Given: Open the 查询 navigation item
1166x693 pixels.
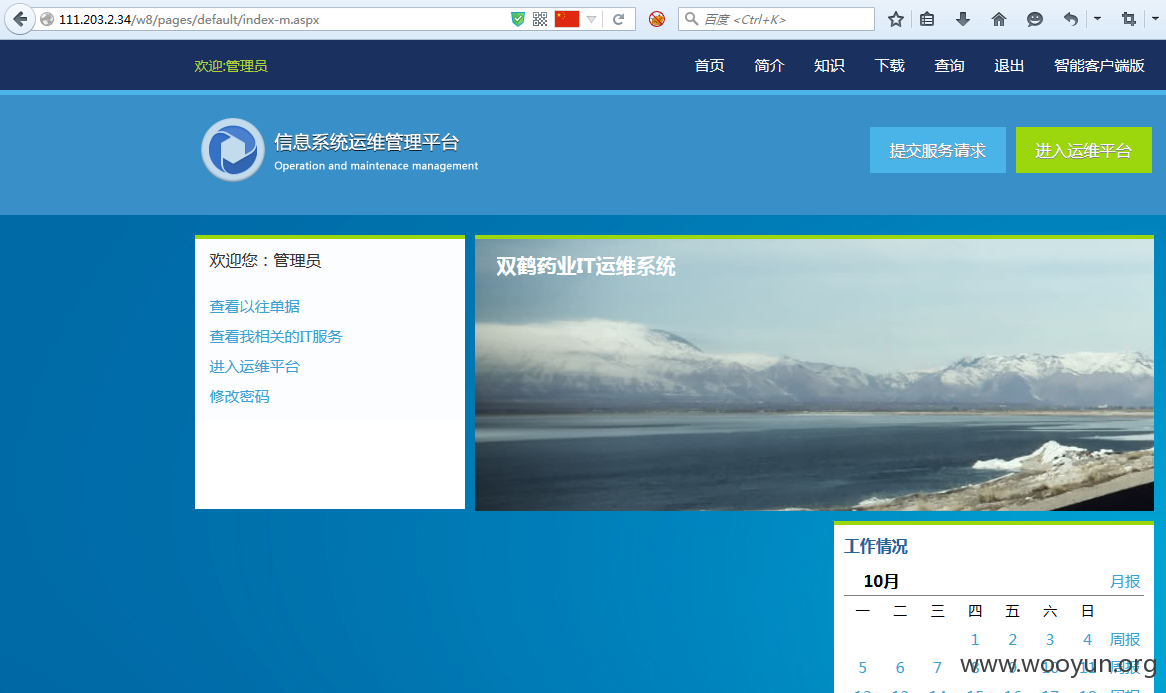Looking at the screenshot, I should pos(949,65).
